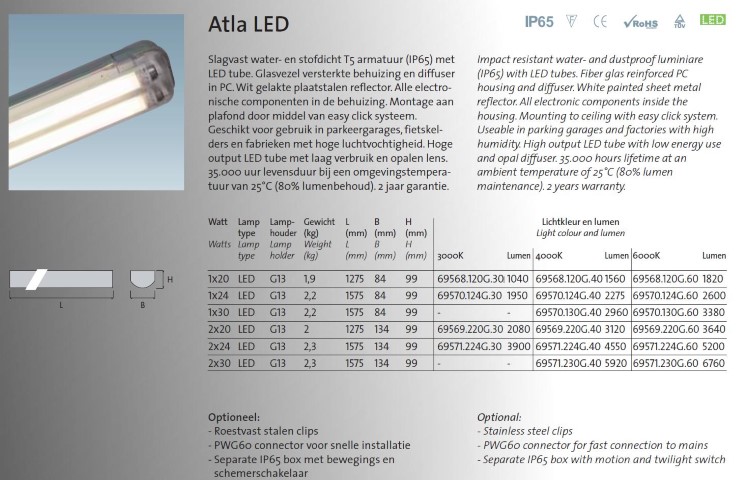The height and width of the screenshot is (480, 742).
Task: Click the 2x24 wattage cell
Action: [219, 347]
